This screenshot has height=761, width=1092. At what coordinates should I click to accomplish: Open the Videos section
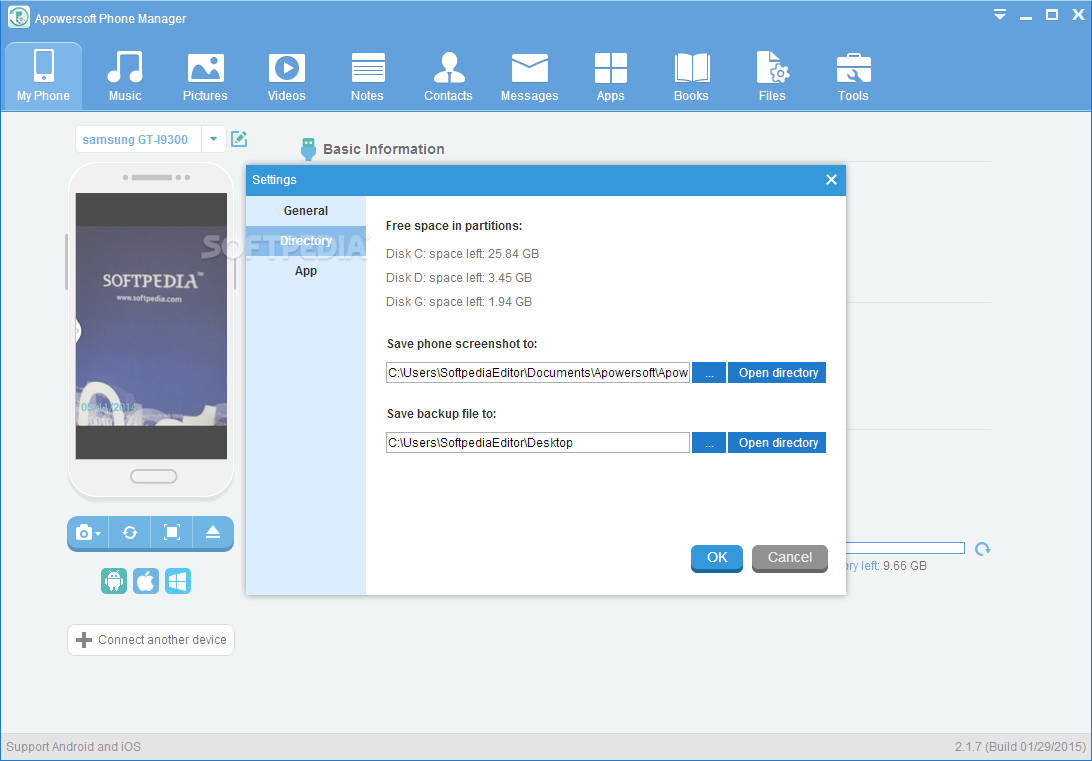[x=286, y=76]
